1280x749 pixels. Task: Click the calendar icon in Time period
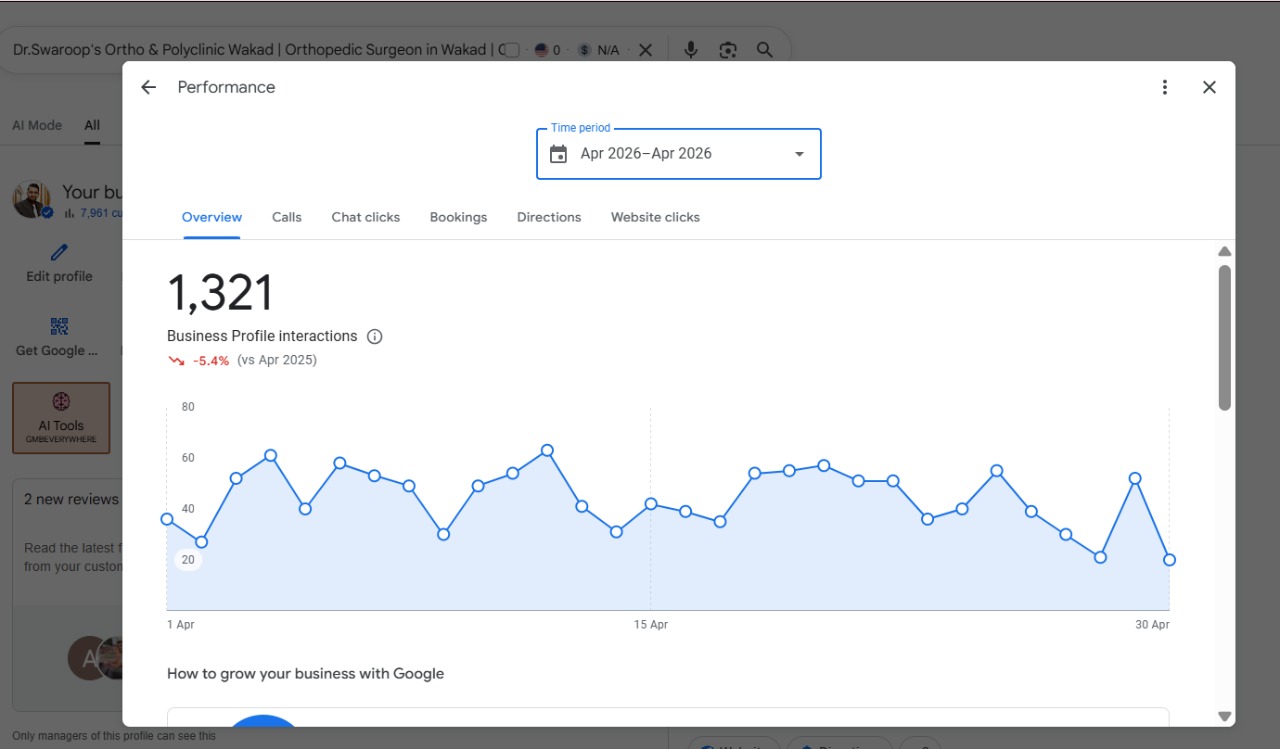click(559, 154)
